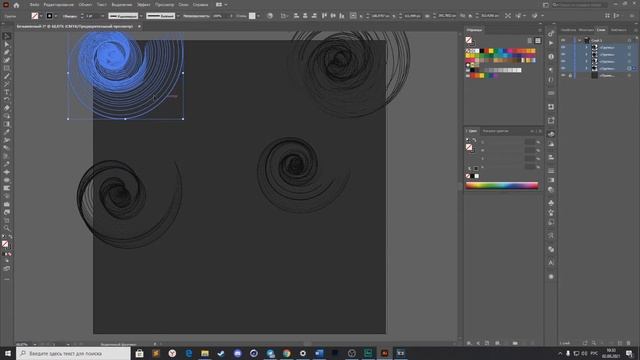This screenshot has width=640, height=360.
Task: Pick a color from the Color spectrum bar
Action: click(x=502, y=185)
